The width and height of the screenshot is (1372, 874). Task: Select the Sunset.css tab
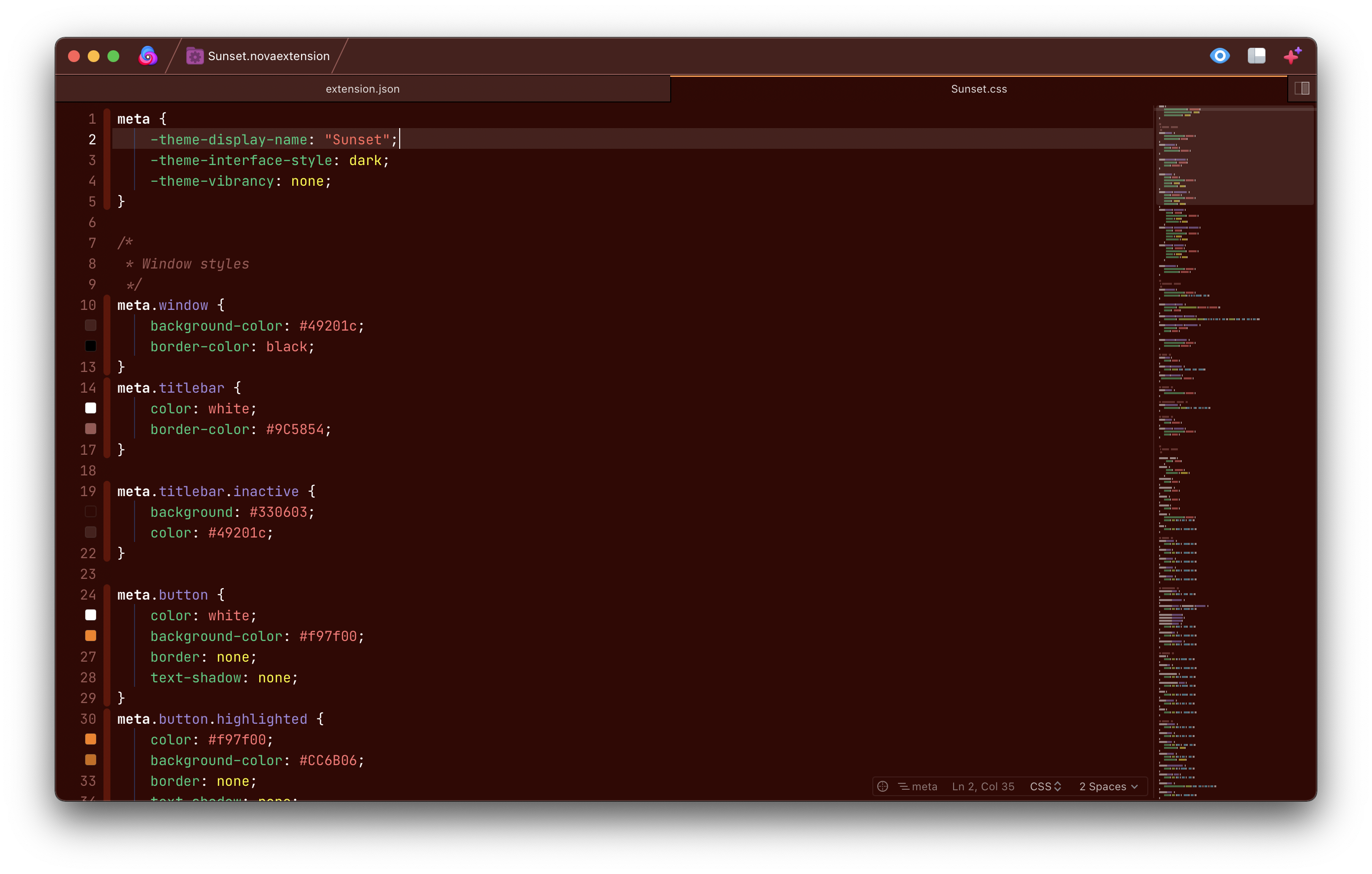tap(979, 89)
